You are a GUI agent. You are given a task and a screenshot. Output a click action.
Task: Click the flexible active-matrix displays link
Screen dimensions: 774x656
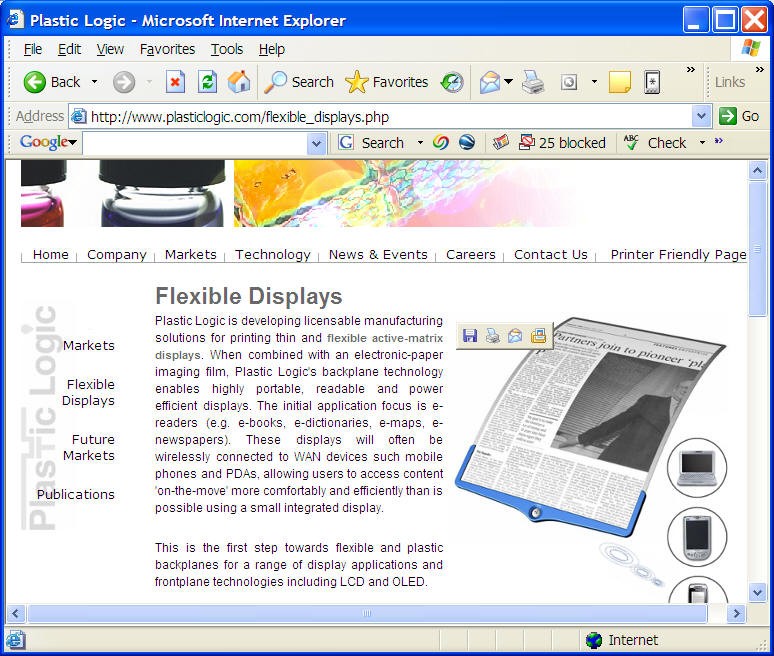click(x=299, y=347)
